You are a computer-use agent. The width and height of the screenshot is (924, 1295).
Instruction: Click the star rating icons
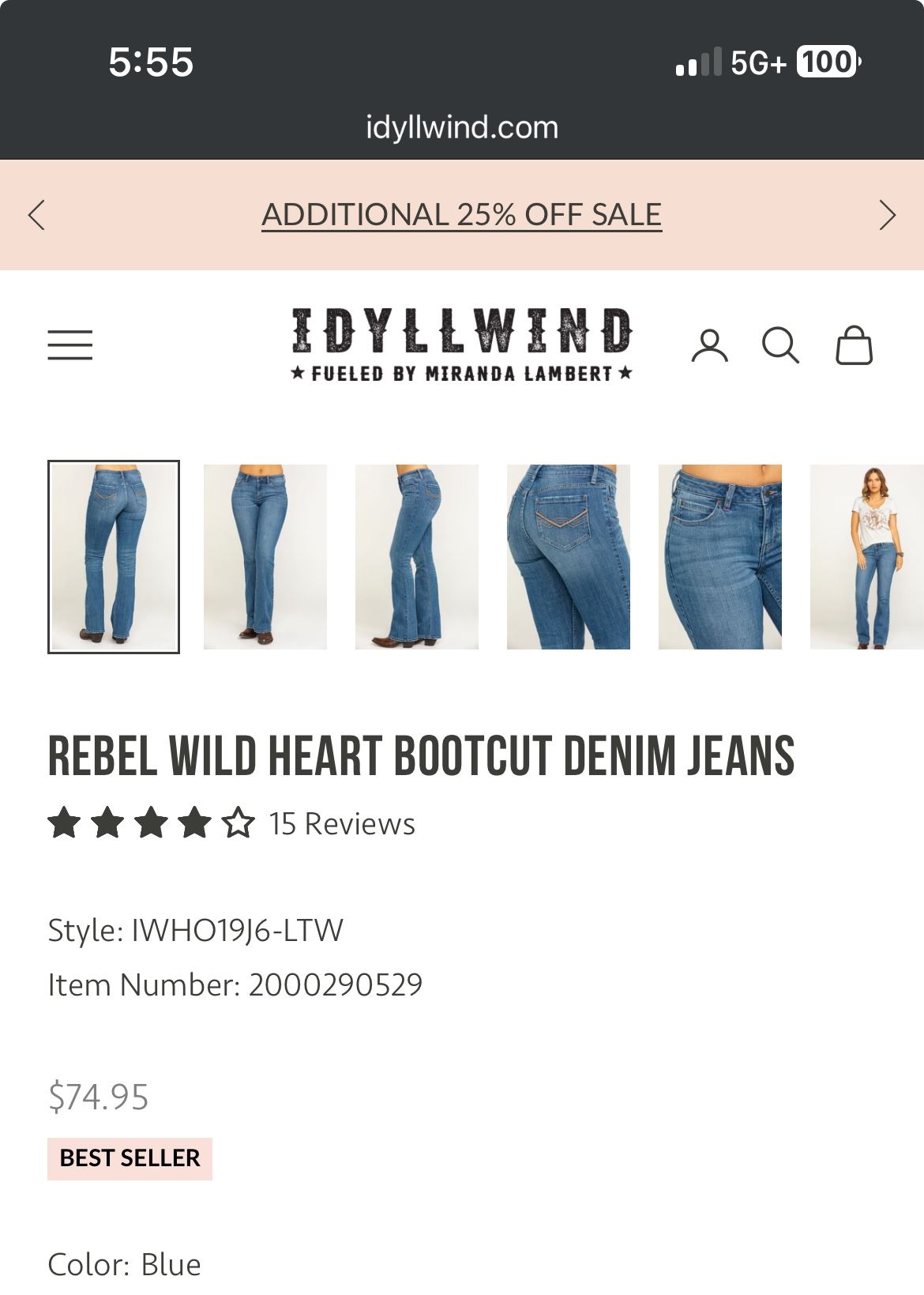152,823
